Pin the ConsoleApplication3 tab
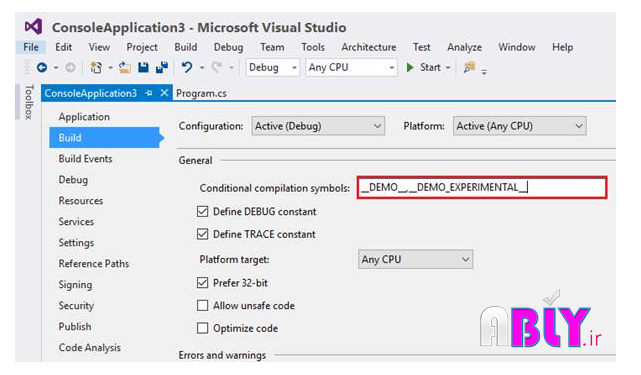The width and height of the screenshot is (641, 375). coord(149,93)
